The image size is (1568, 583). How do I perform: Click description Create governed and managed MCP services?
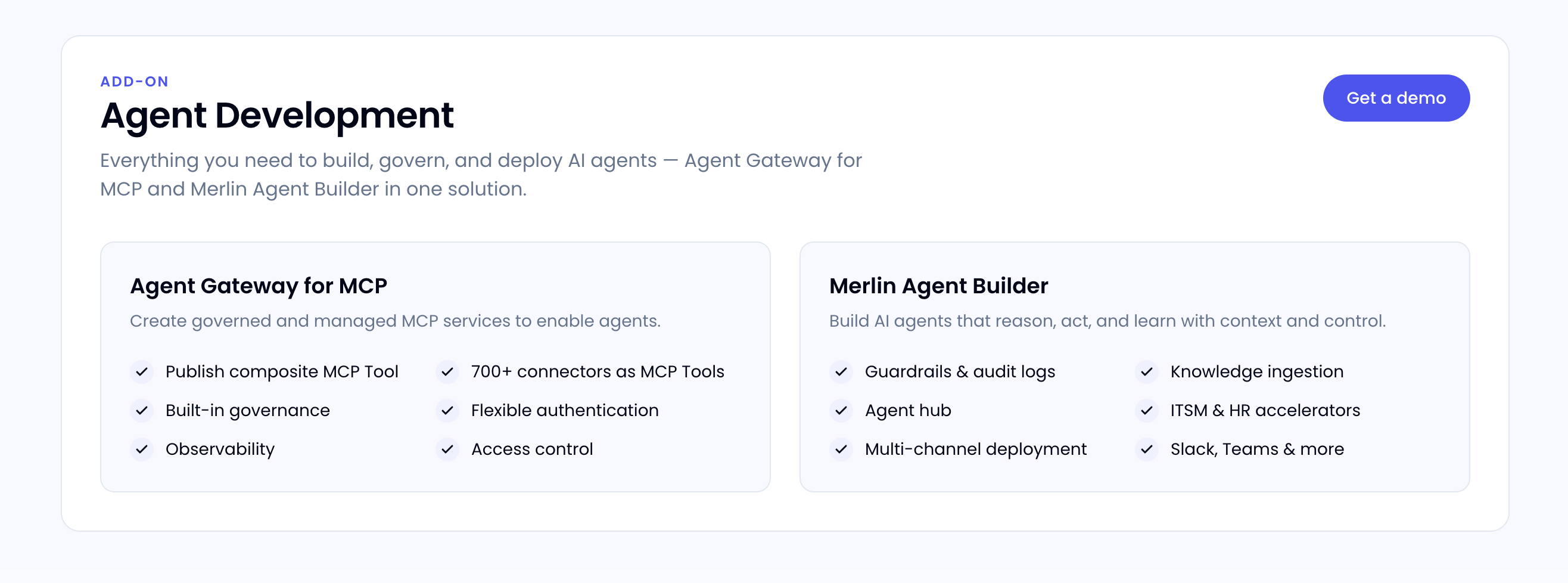point(396,321)
